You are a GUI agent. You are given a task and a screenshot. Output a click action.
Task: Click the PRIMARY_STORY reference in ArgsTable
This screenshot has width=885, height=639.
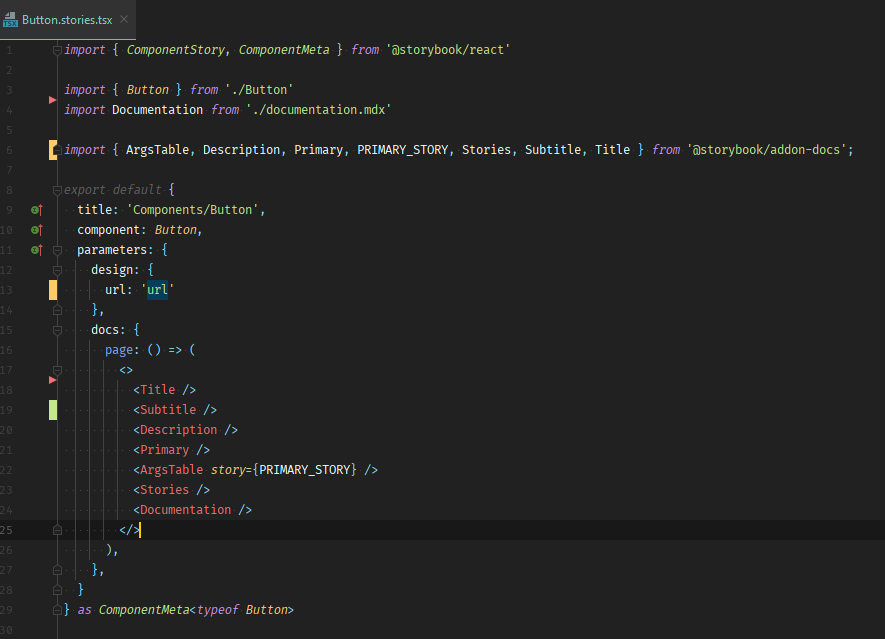(x=305, y=470)
